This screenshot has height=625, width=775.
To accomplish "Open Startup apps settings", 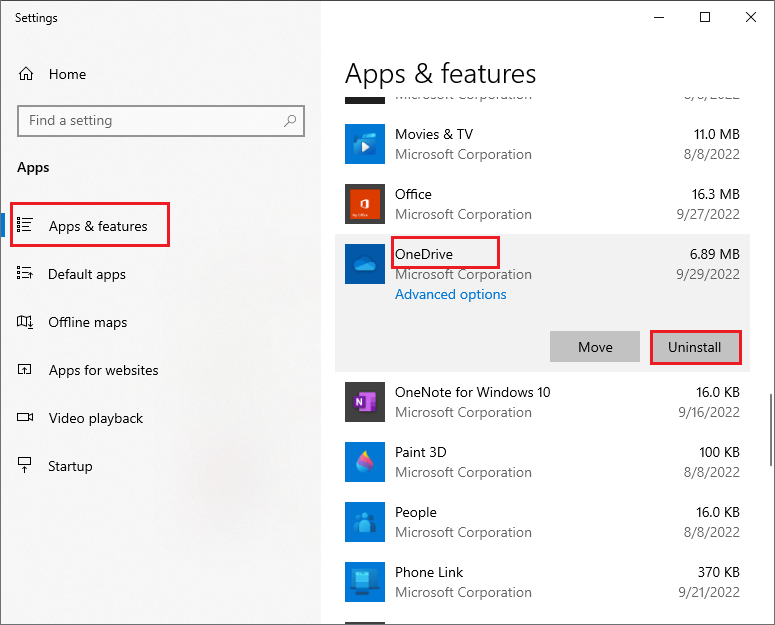I will 70,466.
